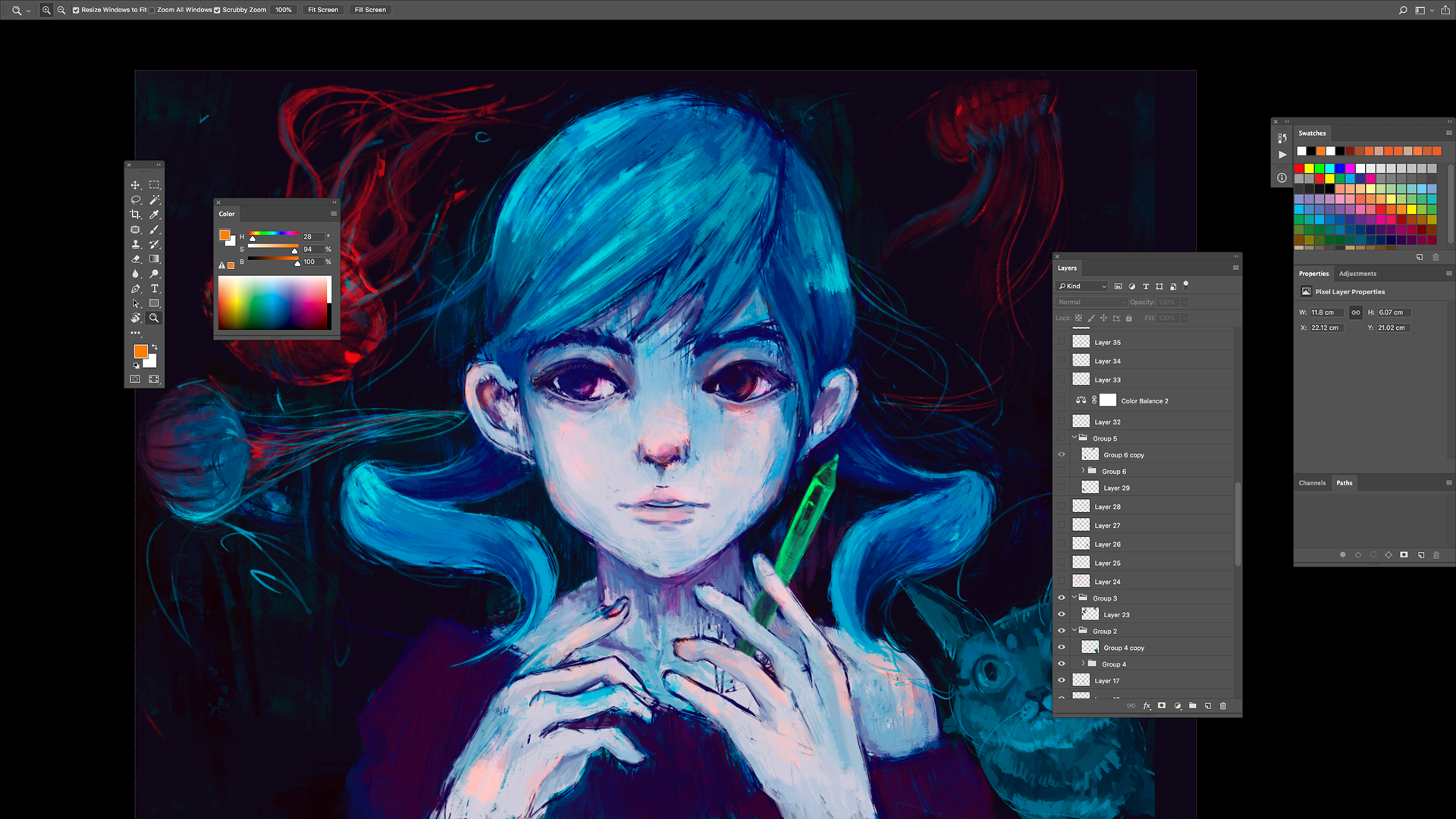The height and width of the screenshot is (819, 1456).
Task: Collapse the Group 5 folder
Action: (1075, 438)
